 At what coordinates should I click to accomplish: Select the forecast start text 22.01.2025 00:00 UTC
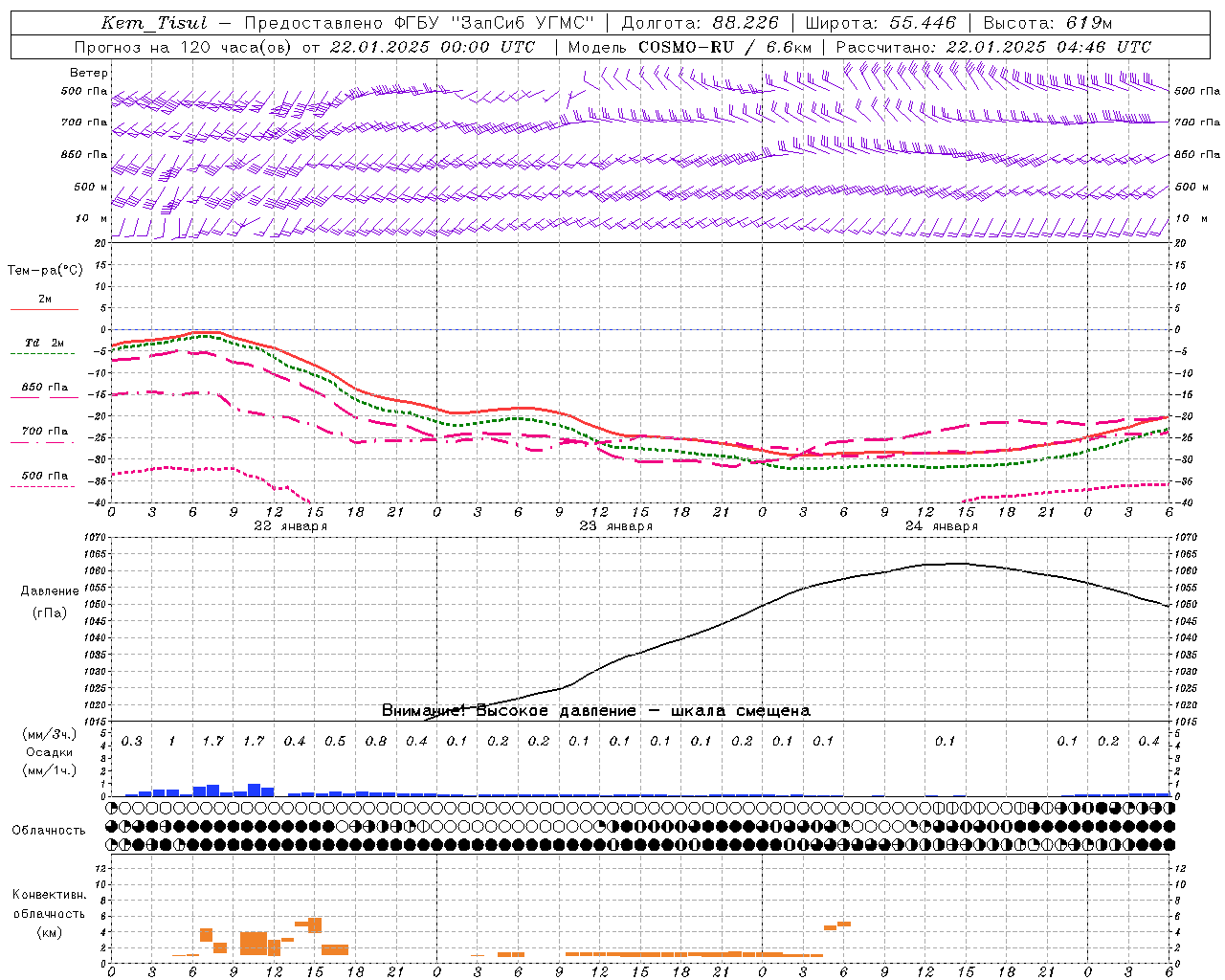click(432, 47)
